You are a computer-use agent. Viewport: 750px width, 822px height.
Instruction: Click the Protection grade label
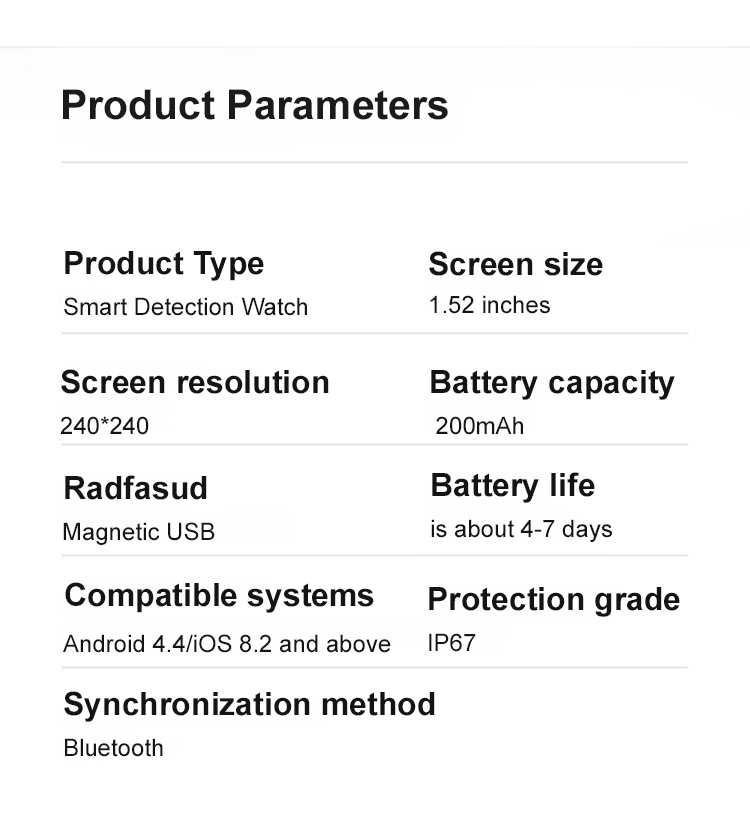(553, 600)
